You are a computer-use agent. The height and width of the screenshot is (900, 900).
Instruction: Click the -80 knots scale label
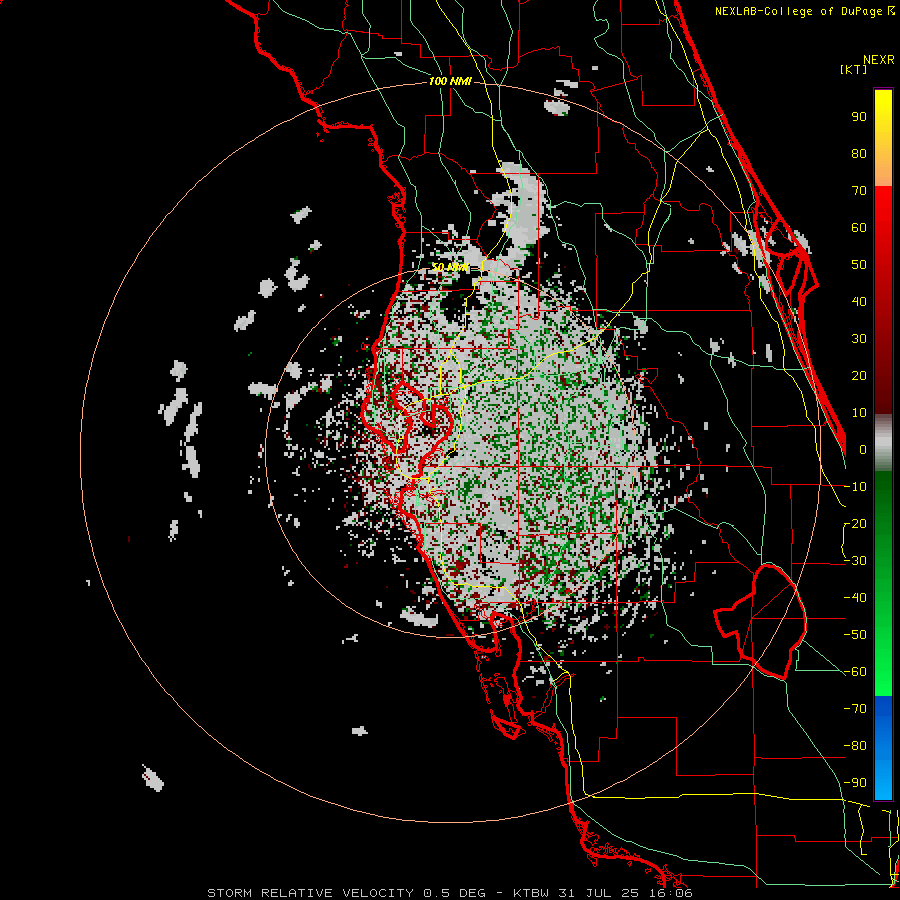coord(855,746)
